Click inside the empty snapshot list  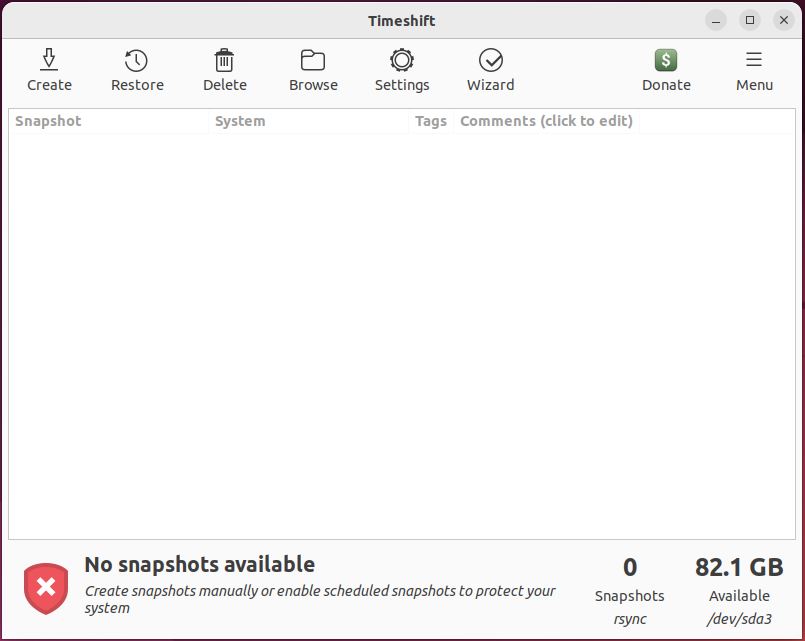(x=400, y=330)
